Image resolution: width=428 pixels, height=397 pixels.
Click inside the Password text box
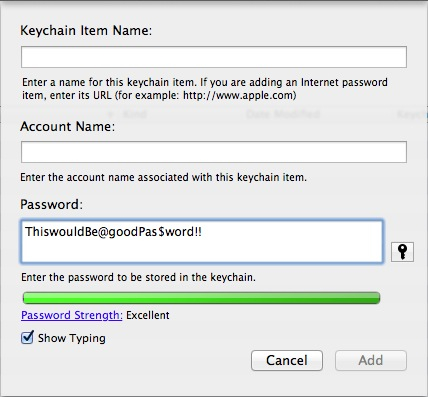(x=201, y=241)
